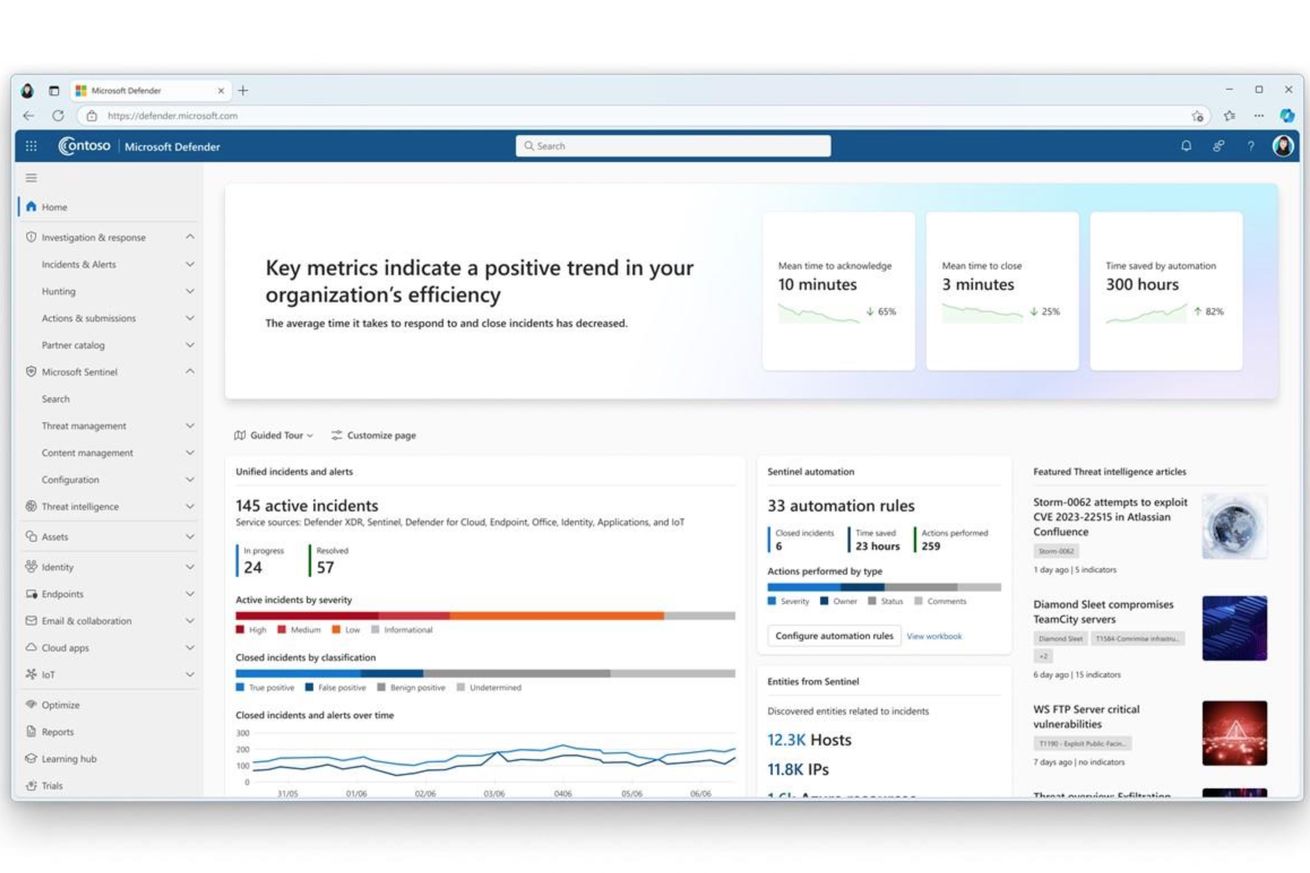Click the Threat intelligence globe icon
Viewport: 1310px width, 873px height.
tap(31, 507)
